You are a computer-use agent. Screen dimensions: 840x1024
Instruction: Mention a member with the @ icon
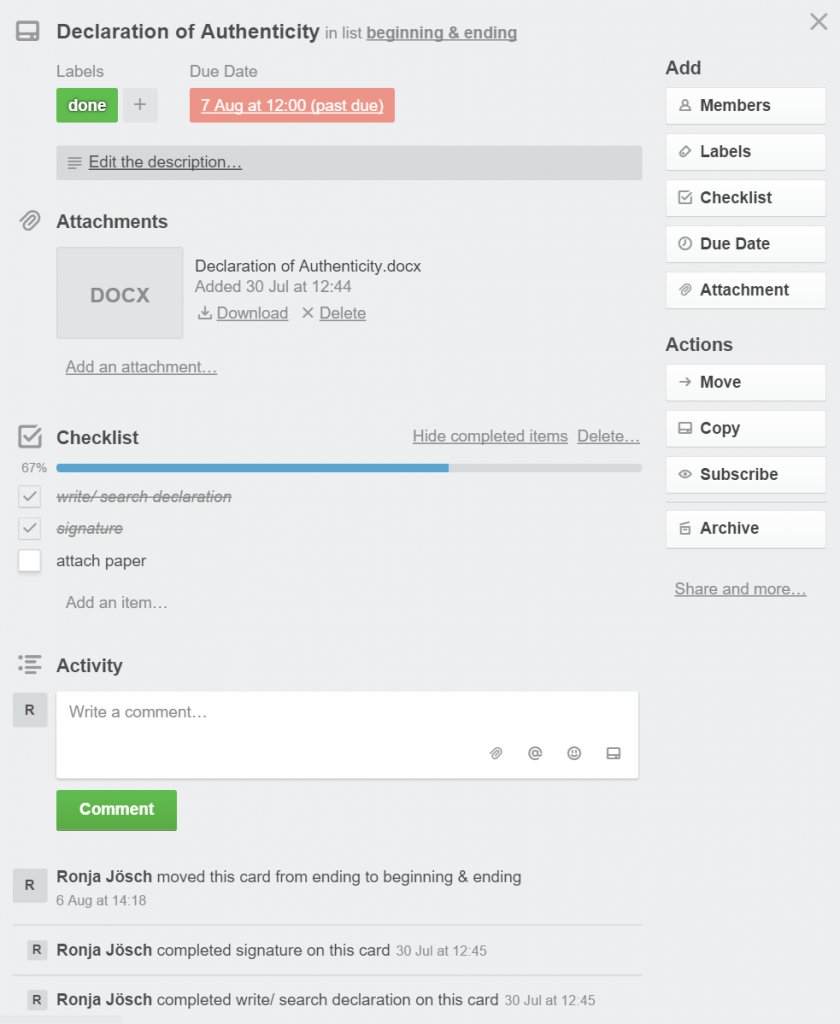[x=535, y=754]
